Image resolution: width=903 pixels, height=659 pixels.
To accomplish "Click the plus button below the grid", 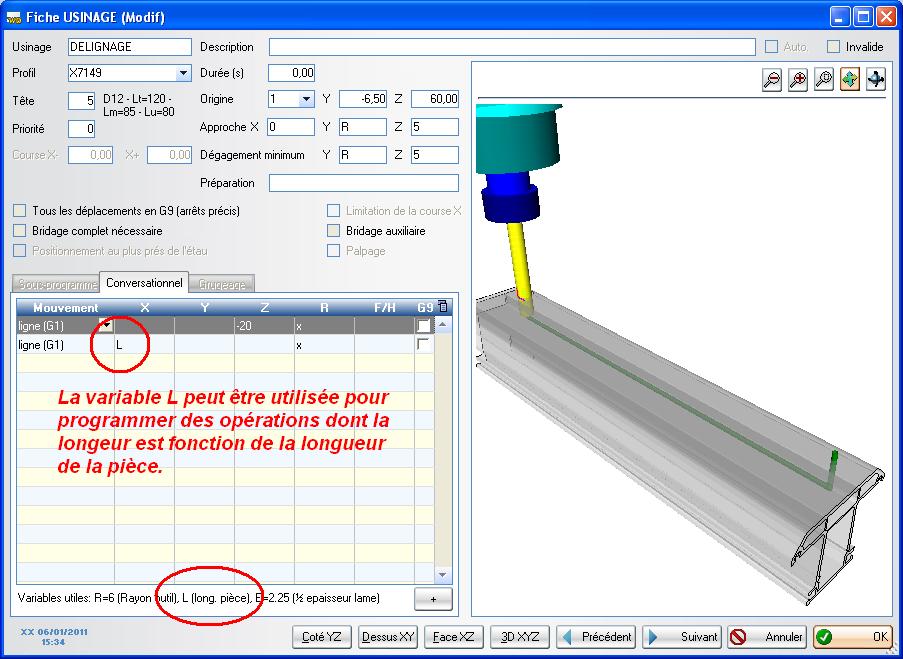I will tap(433, 599).
